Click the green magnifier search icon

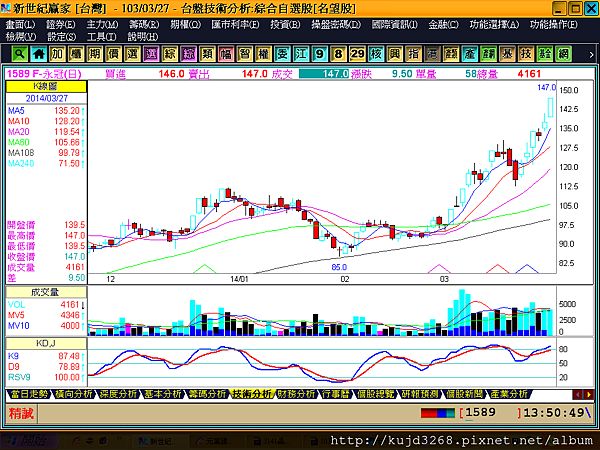[20, 54]
